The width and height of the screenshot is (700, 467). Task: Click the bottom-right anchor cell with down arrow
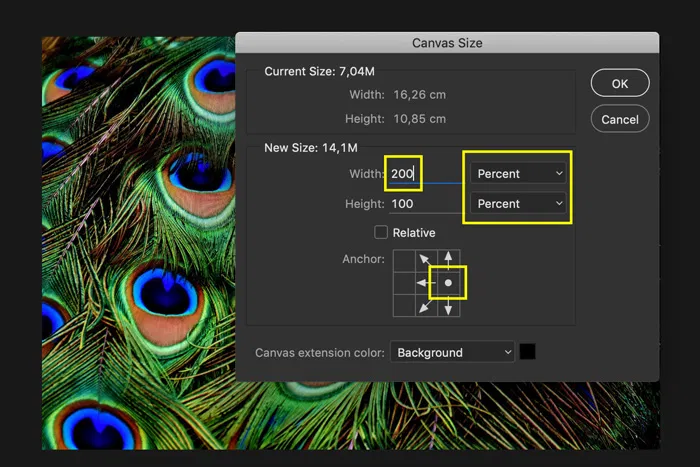(x=449, y=307)
